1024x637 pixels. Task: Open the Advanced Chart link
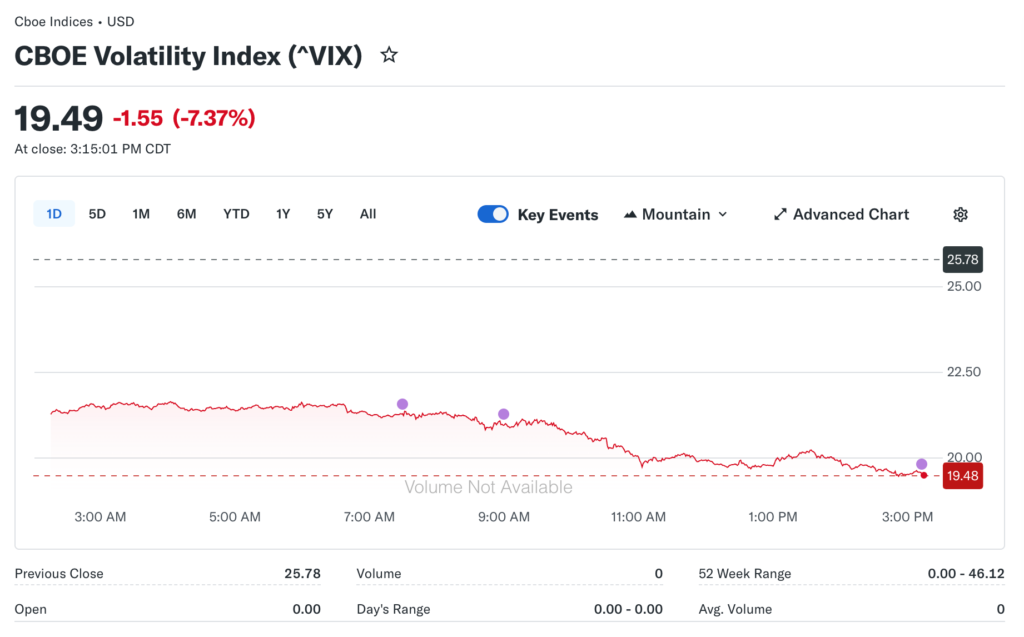850,214
